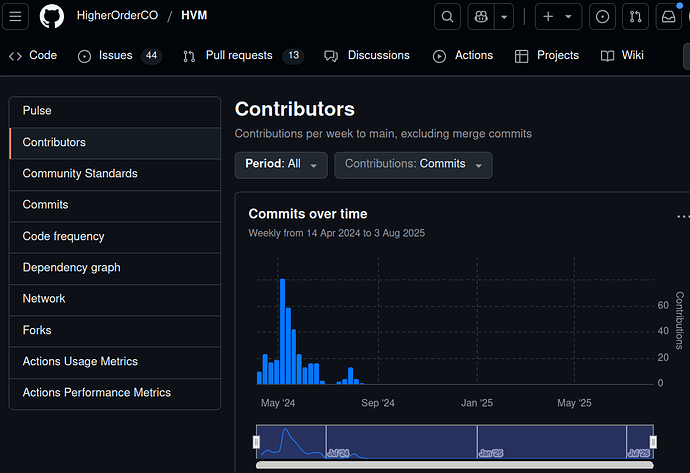690x473 pixels.
Task: Open HigherOrderCO organization link
Action: (117, 15)
